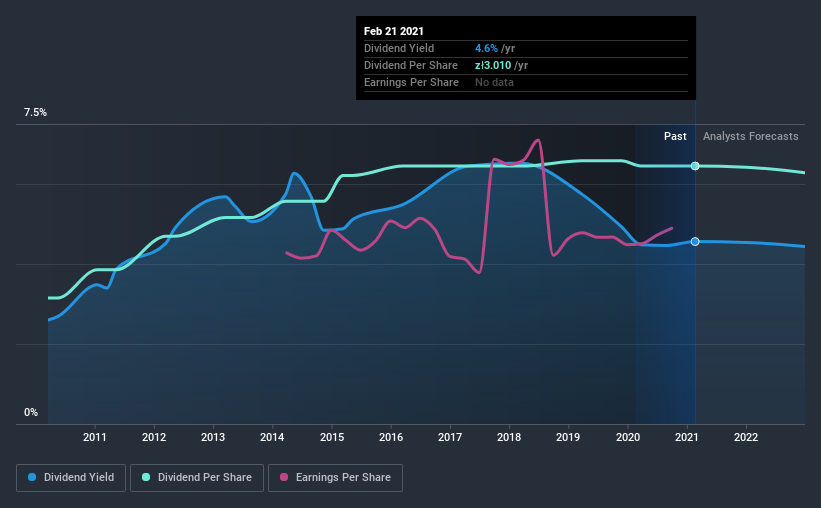Image resolution: width=821 pixels, height=508 pixels.
Task: Click the 2018 x-axis year label
Action: click(509, 437)
